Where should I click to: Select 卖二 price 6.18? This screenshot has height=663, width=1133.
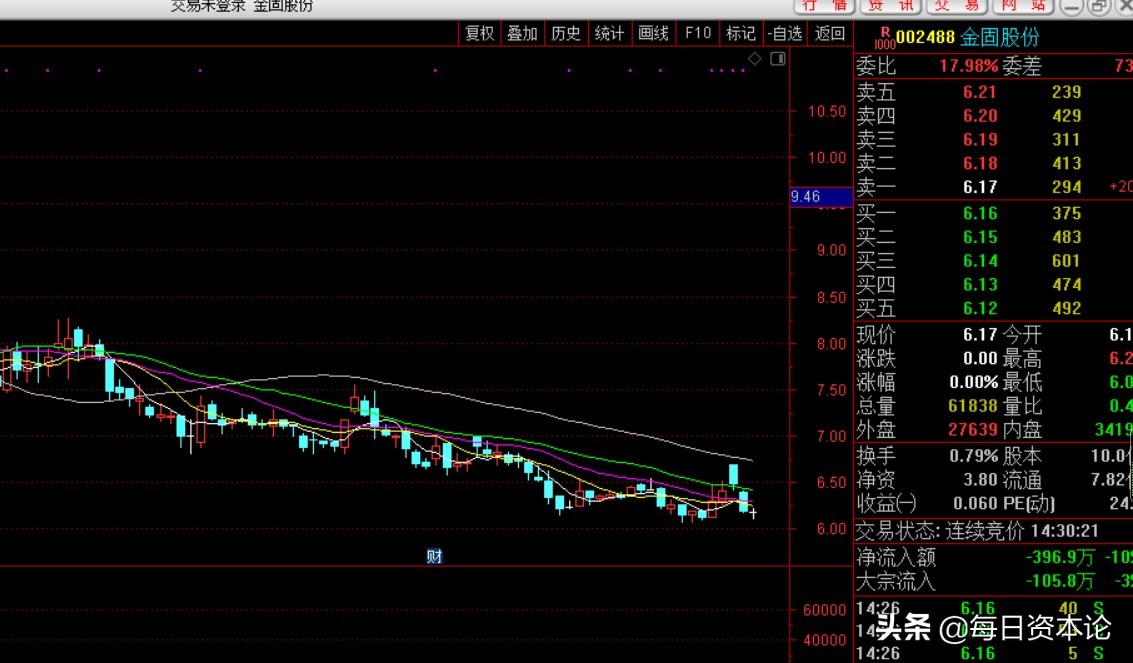(x=980, y=164)
